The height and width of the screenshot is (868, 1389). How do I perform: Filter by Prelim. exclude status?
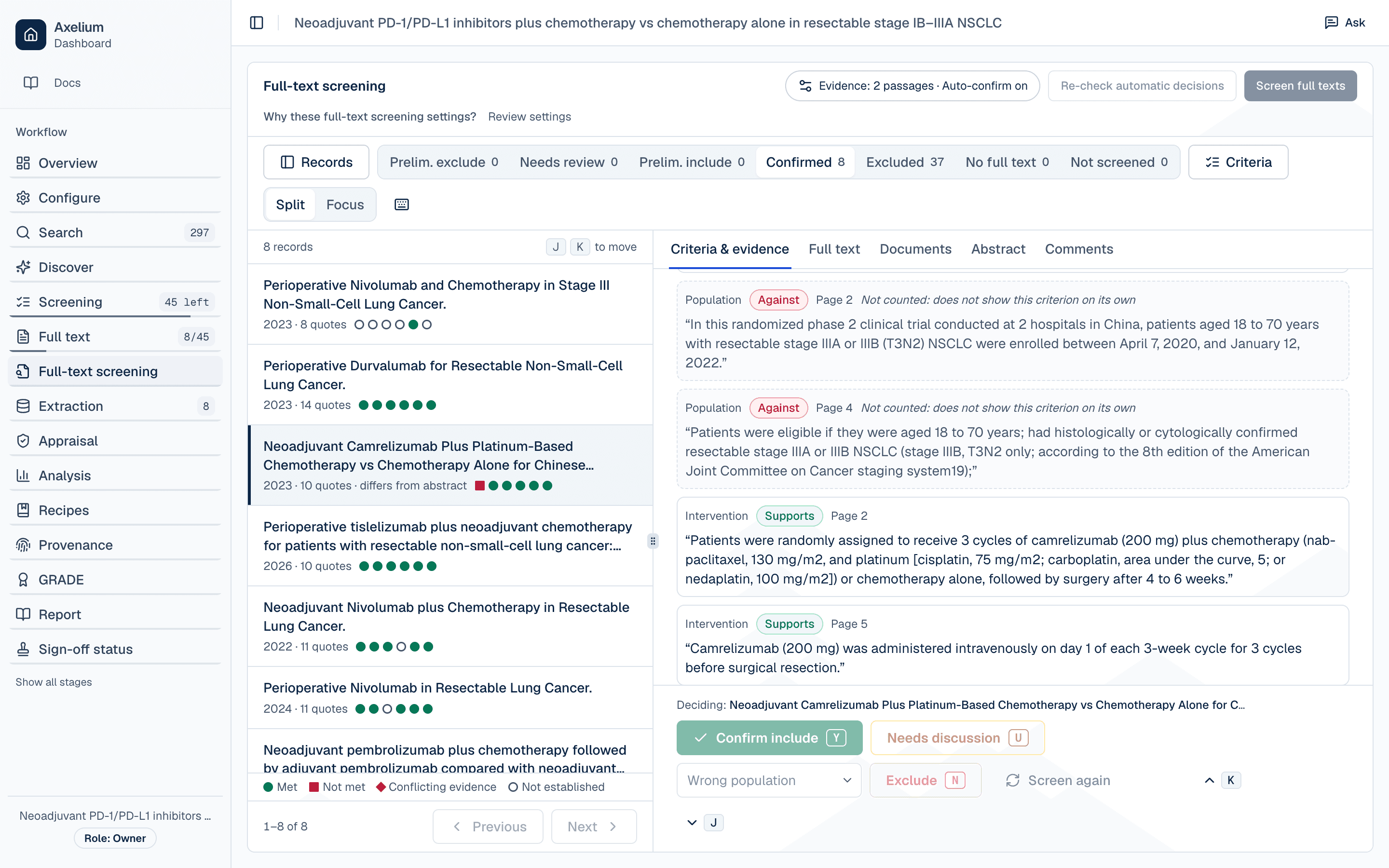[444, 162]
